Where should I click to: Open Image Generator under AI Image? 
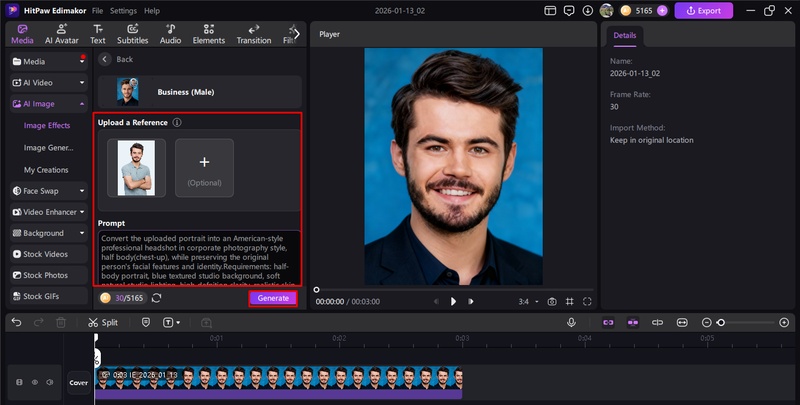click(48, 148)
